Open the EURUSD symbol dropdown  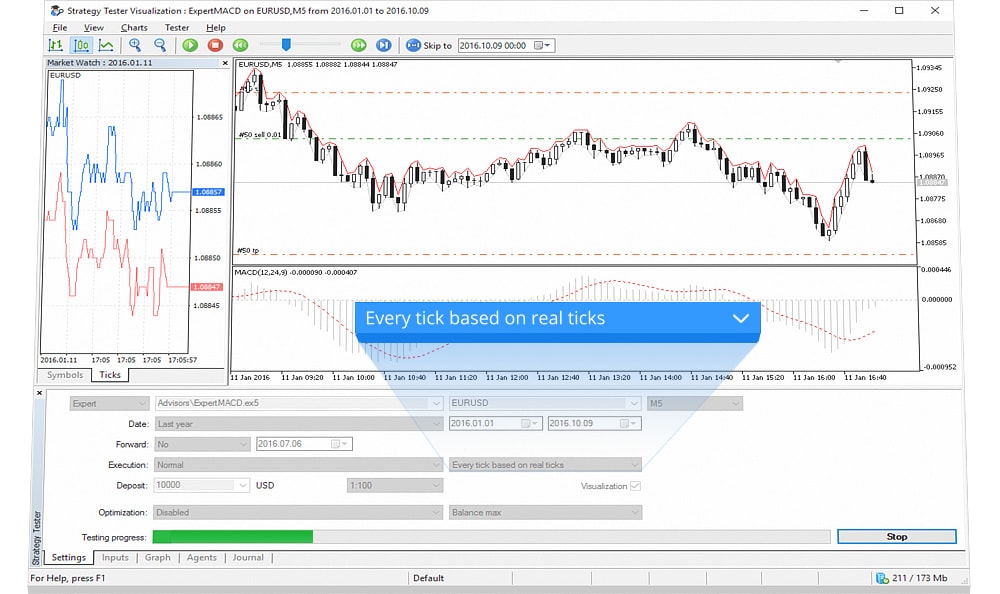(x=545, y=403)
